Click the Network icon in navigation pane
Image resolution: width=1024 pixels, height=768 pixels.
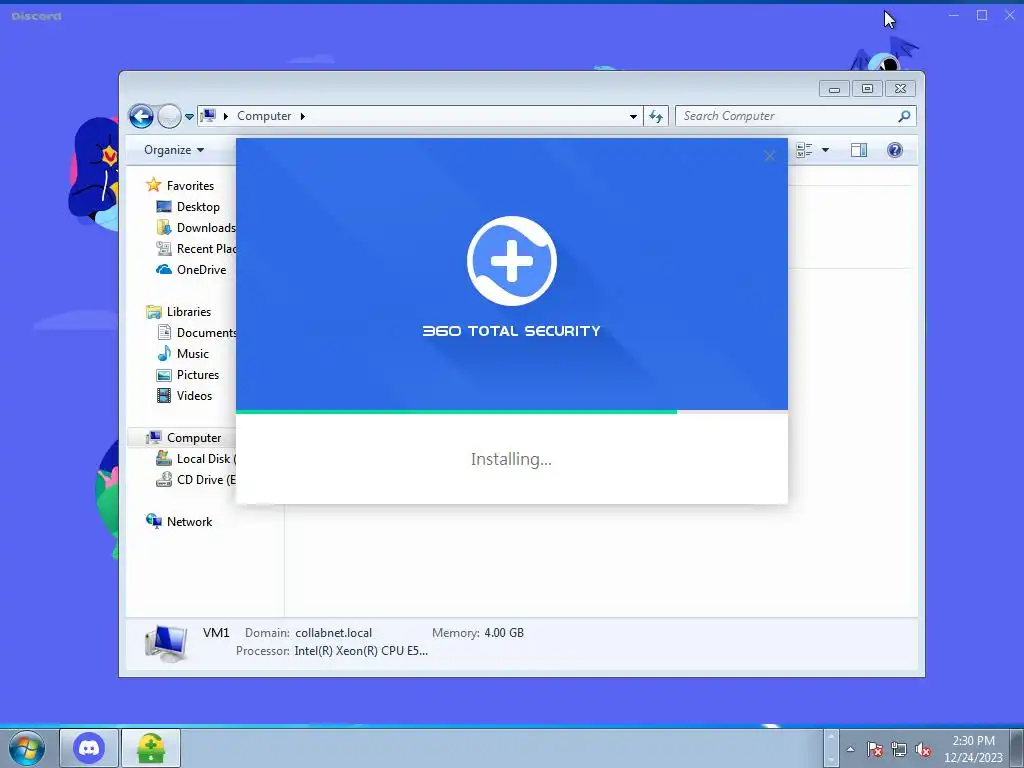[x=153, y=521]
